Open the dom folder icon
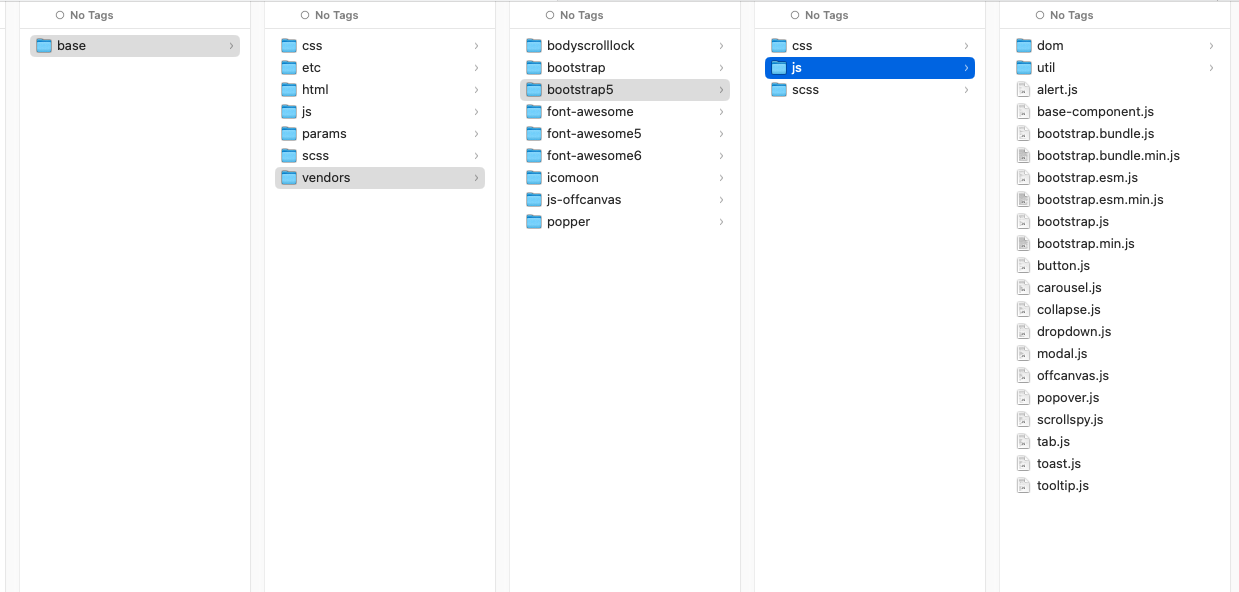This screenshot has height=592, width=1239. 1024,46
